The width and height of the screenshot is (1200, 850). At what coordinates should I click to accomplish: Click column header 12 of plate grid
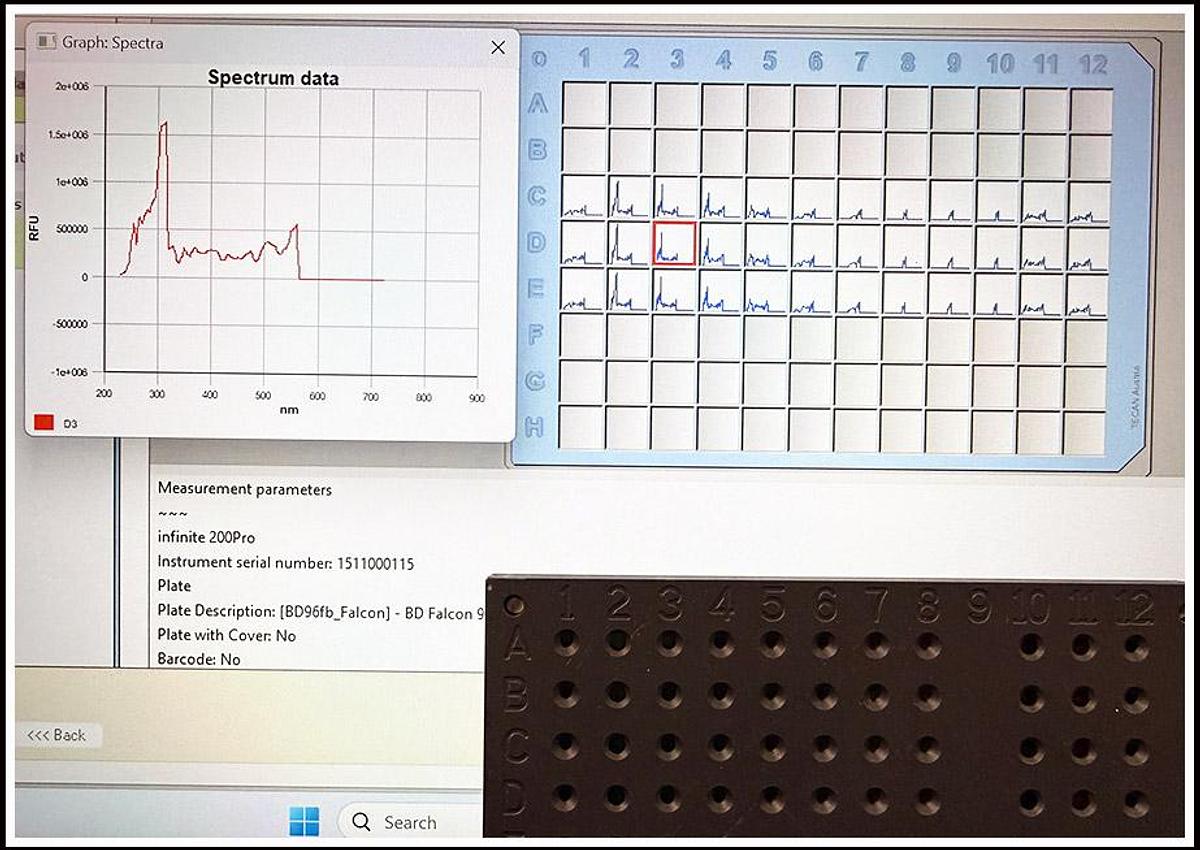click(1093, 64)
